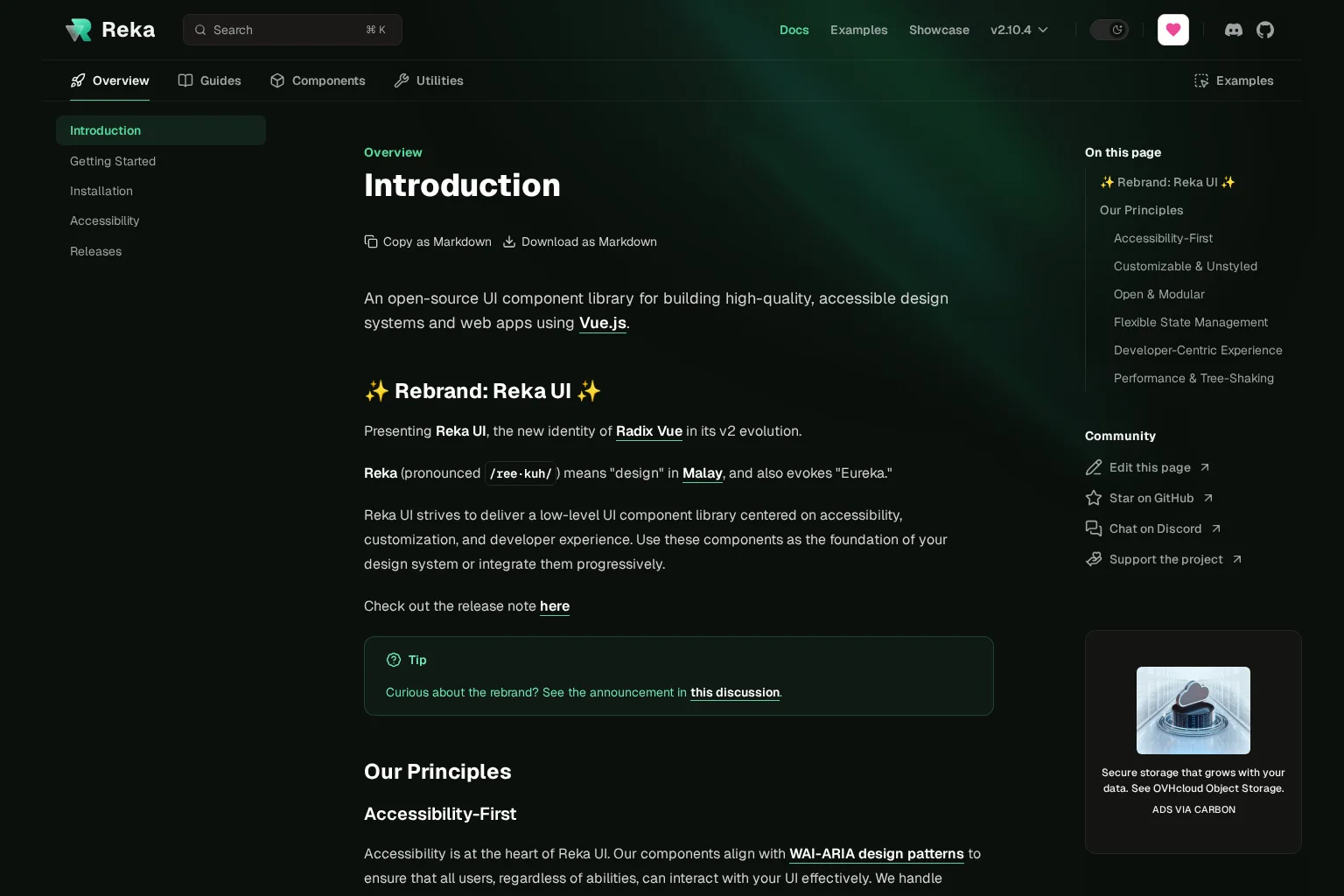Screen dimensions: 1344x896
Task: Jump to Accessibility-First in outline
Action: click(x=1163, y=238)
